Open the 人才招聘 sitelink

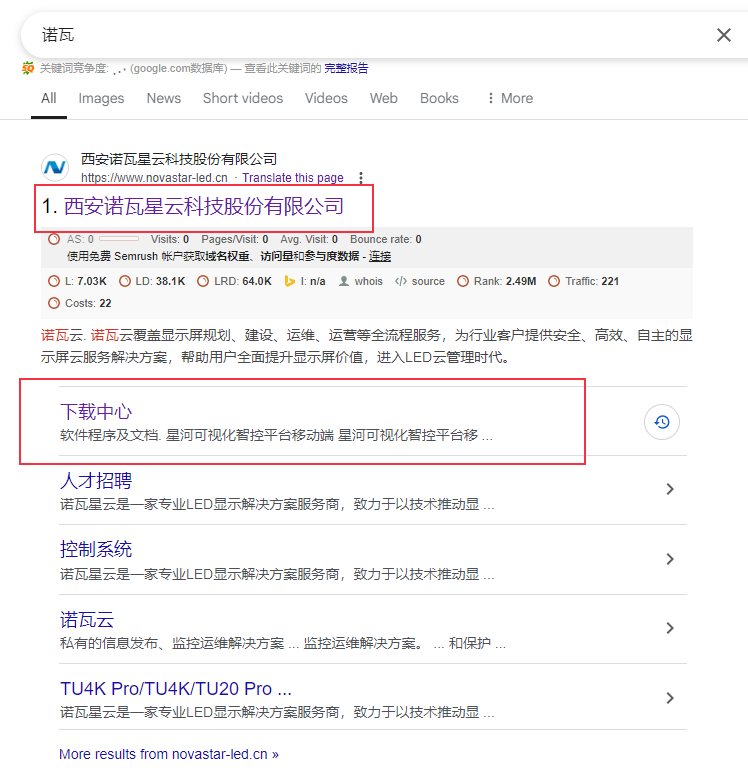[x=96, y=481]
